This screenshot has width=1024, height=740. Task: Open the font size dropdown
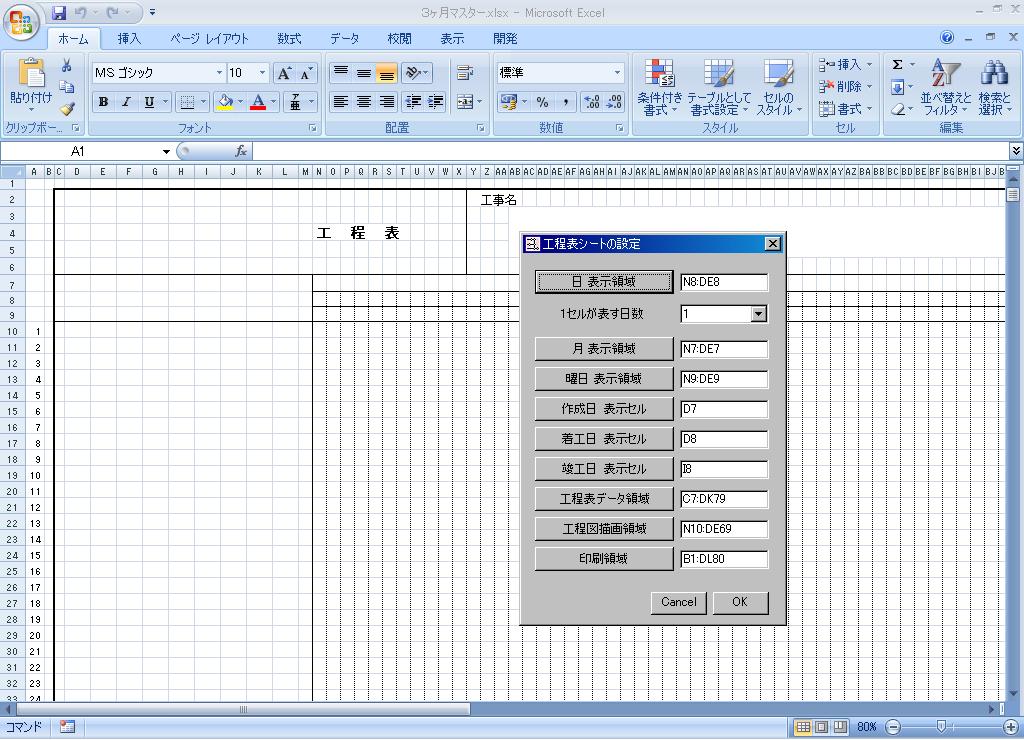coord(263,72)
